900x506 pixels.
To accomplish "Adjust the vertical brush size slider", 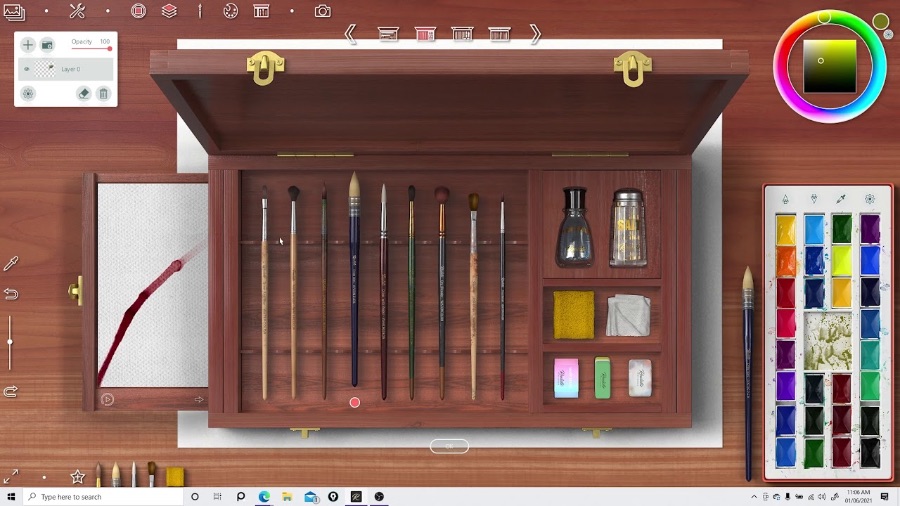I will 10,342.
